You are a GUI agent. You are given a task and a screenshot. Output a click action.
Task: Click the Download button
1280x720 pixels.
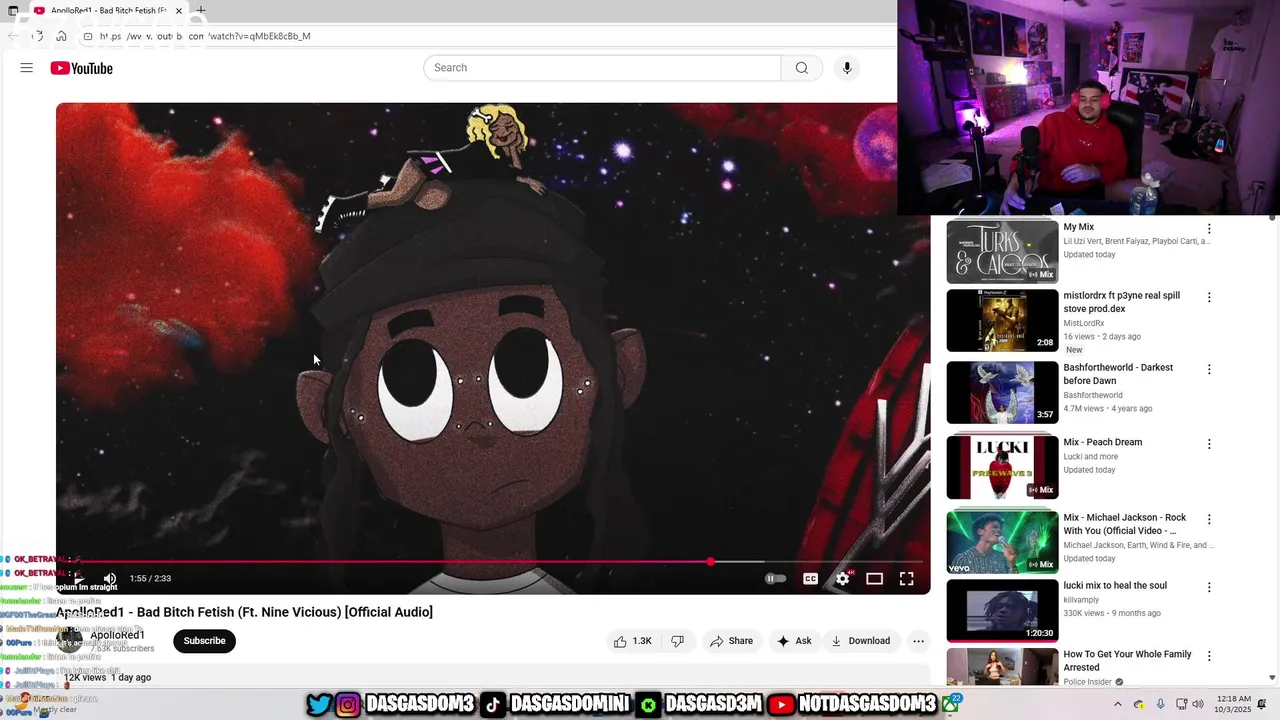861,641
